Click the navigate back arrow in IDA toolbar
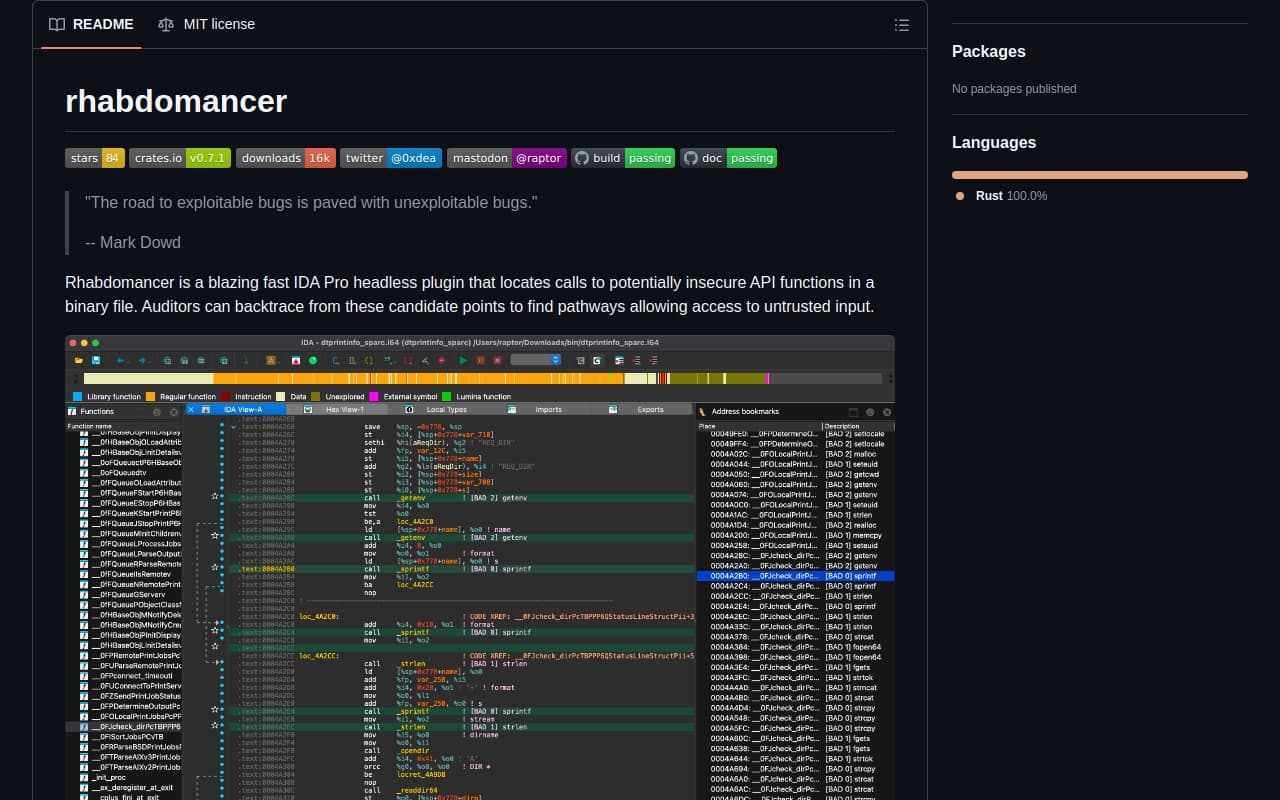The image size is (1280, 800). [x=119, y=361]
